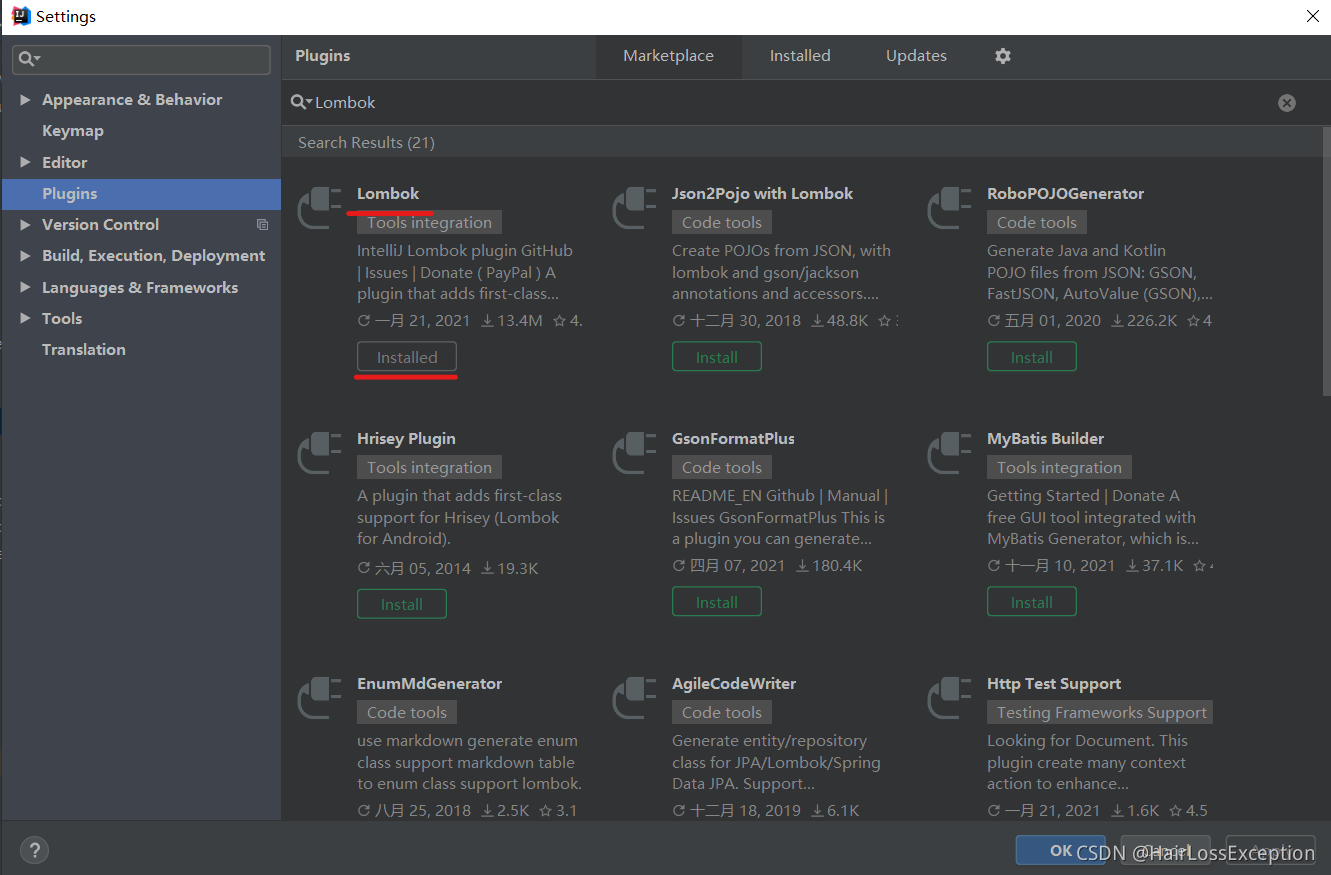1331x875 pixels.
Task: Switch to the Installed tab
Action: 800,56
